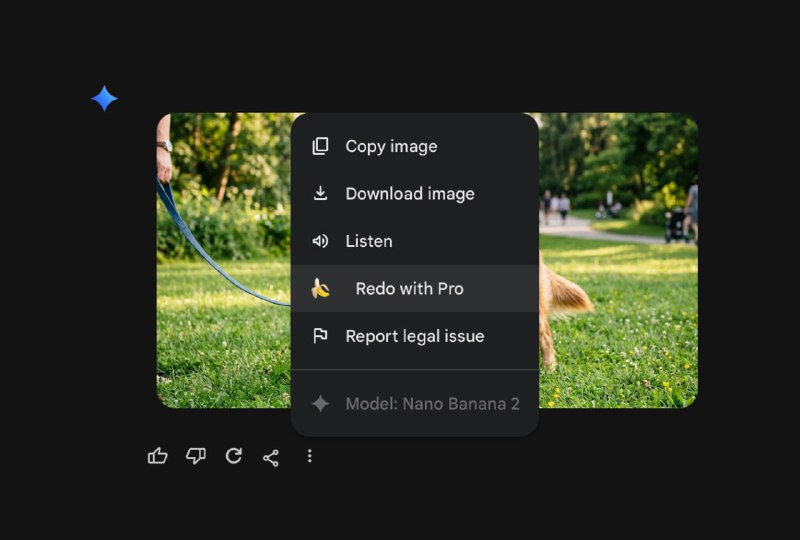Mark the response with thumbs down
Viewport: 800px width, 540px height.
196,456
